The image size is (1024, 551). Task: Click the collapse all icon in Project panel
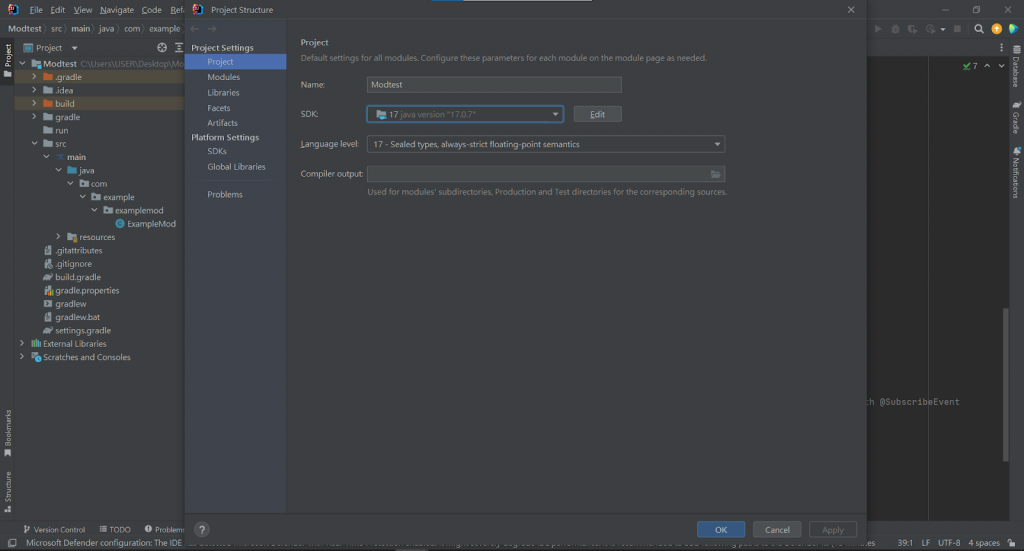pyautogui.click(x=179, y=48)
